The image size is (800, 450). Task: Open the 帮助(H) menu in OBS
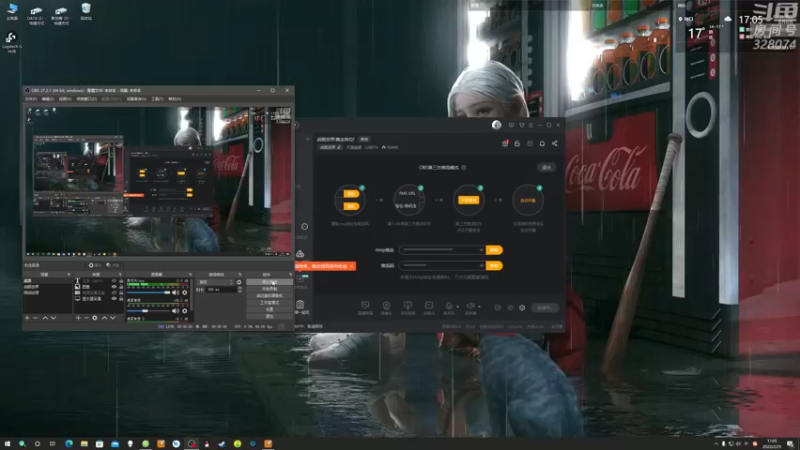click(x=174, y=98)
